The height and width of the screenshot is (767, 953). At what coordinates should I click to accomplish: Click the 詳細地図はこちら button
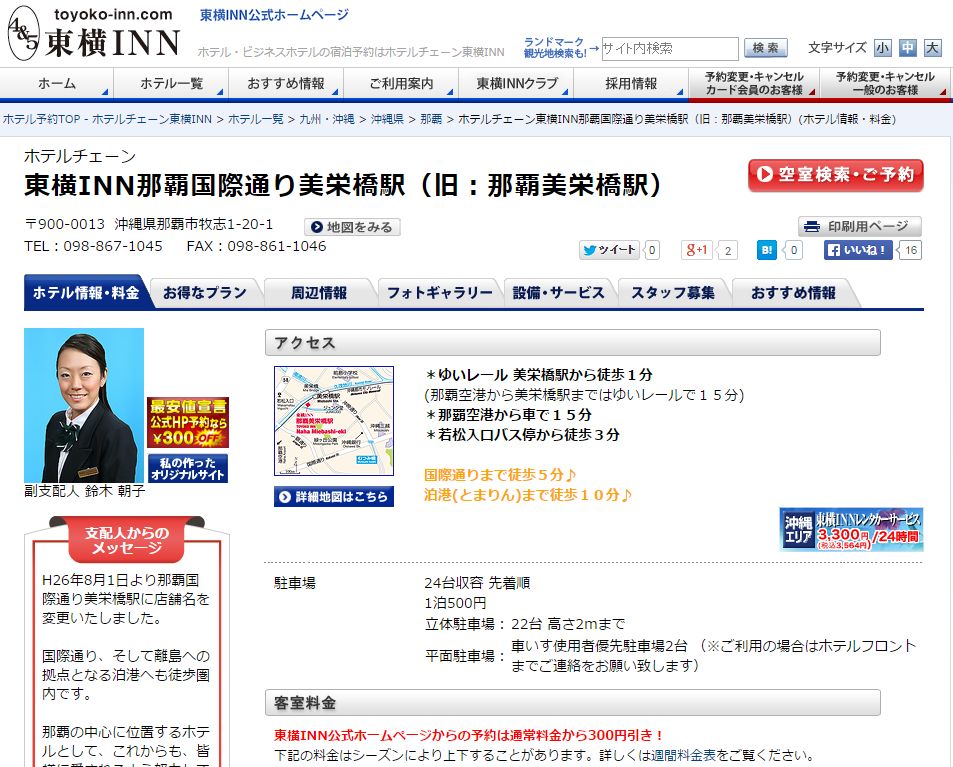pyautogui.click(x=334, y=497)
